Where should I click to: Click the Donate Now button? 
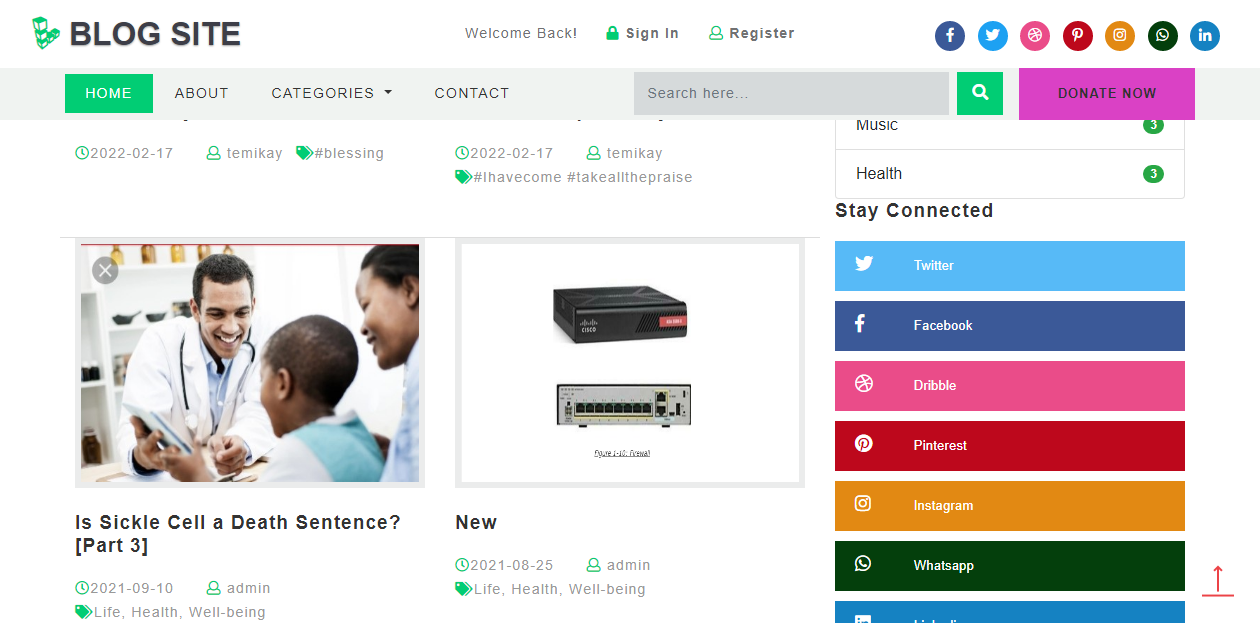[x=1107, y=94]
